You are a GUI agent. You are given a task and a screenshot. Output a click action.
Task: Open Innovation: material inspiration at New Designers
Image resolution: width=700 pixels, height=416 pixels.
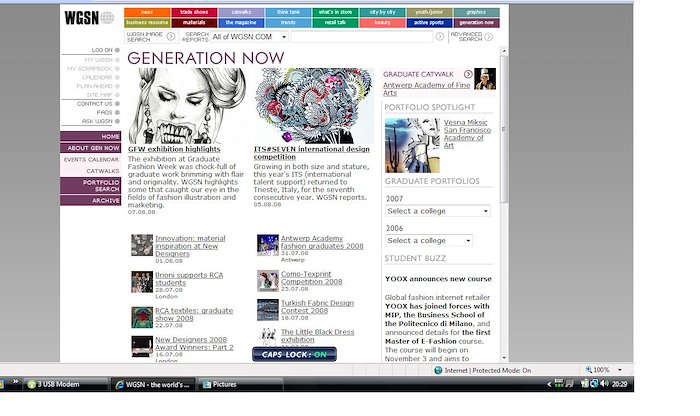click(x=190, y=246)
